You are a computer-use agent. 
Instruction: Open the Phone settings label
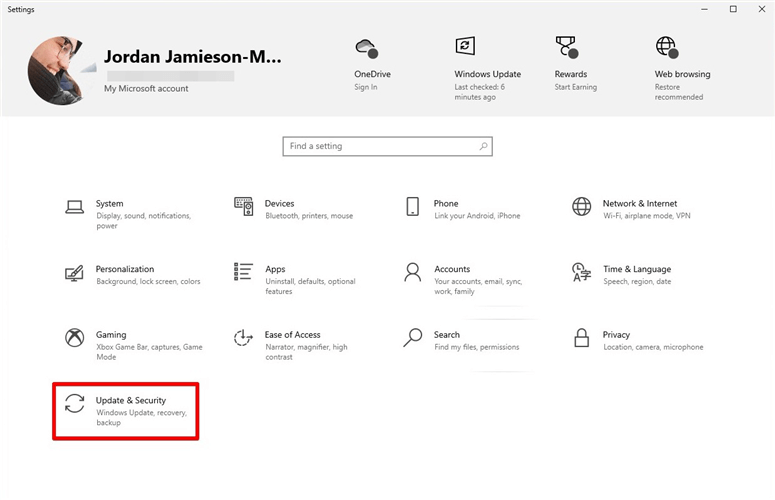(x=446, y=204)
